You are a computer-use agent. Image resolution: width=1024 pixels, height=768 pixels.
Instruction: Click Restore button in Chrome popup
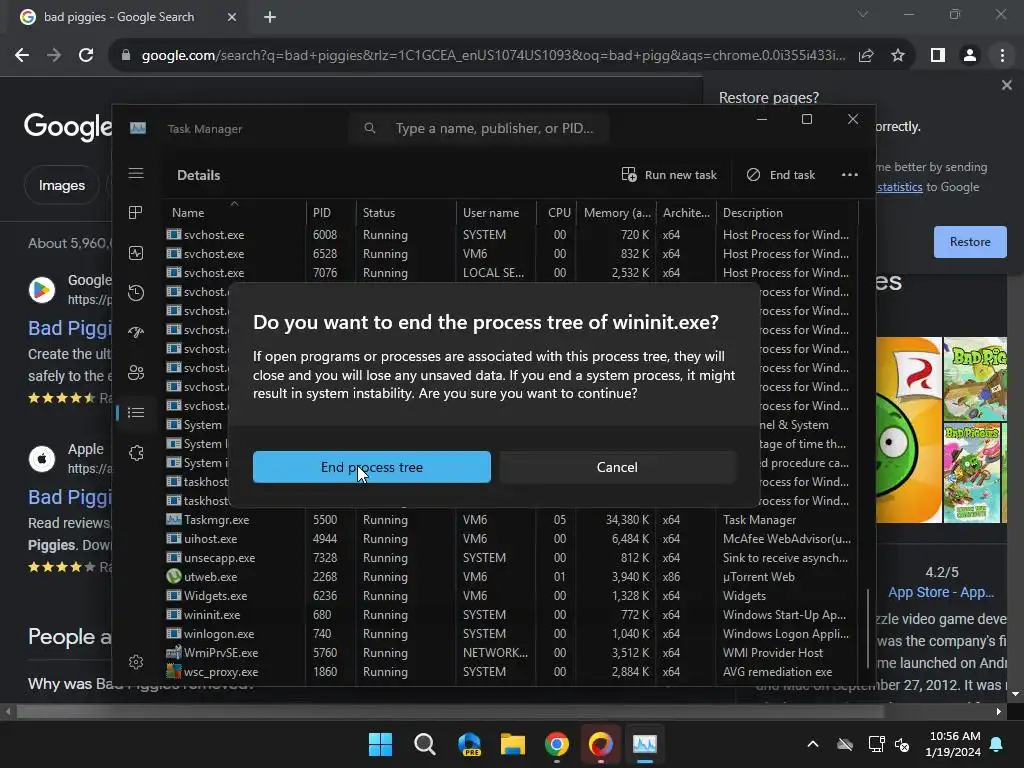(970, 242)
